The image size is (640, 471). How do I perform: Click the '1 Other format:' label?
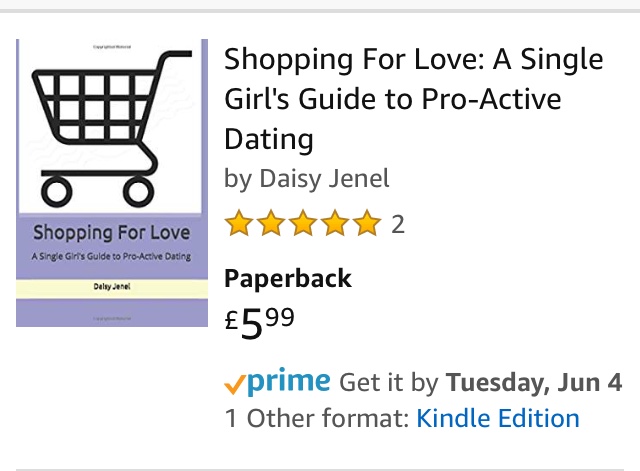click(316, 418)
